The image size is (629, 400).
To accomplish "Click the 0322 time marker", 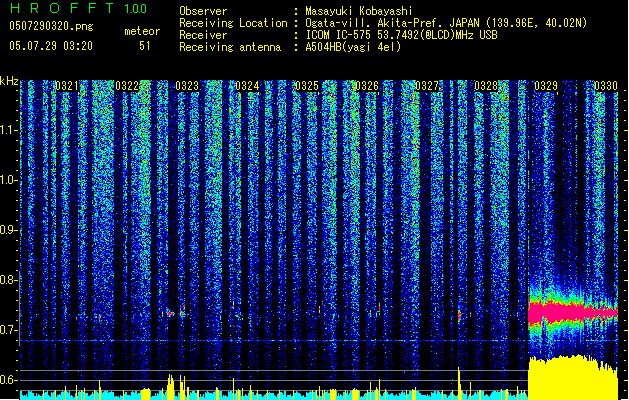I will (127, 86).
